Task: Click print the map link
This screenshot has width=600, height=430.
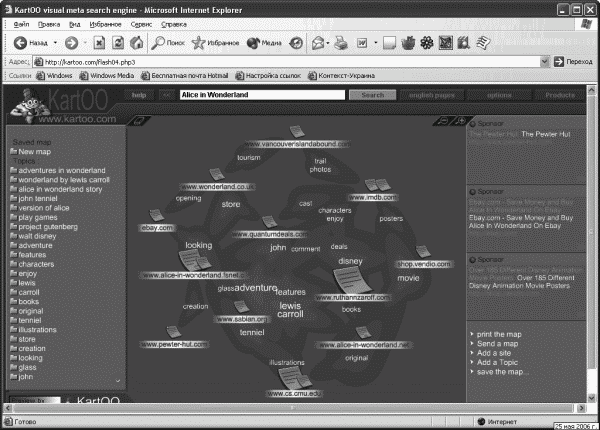Action: coord(499,334)
